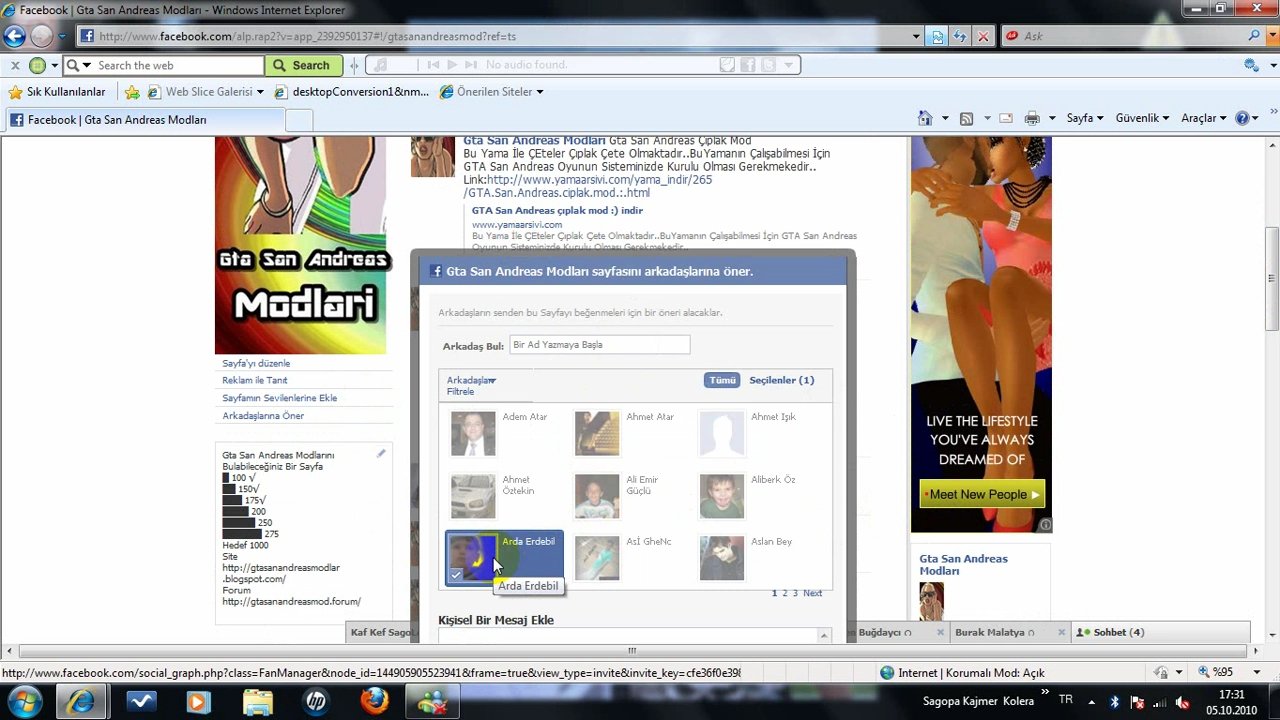1280x720 pixels.
Task: Click the Print icon in command bar
Action: point(1032,118)
